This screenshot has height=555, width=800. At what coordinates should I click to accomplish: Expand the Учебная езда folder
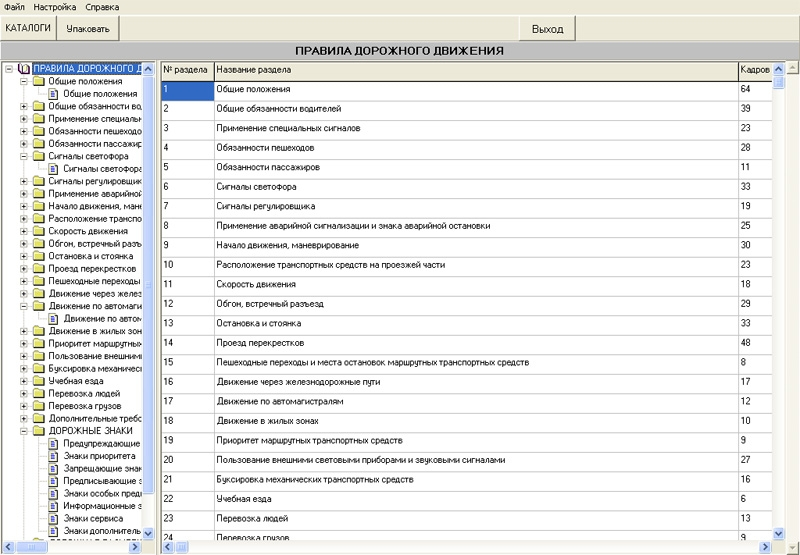pyautogui.click(x=23, y=381)
